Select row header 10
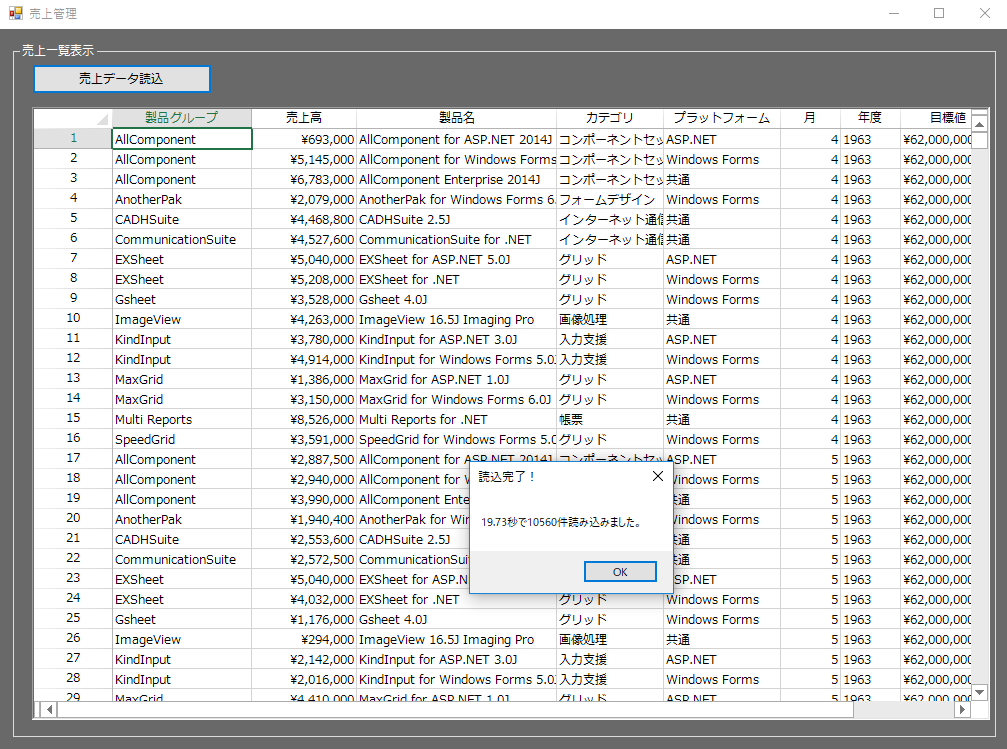 pos(73,319)
